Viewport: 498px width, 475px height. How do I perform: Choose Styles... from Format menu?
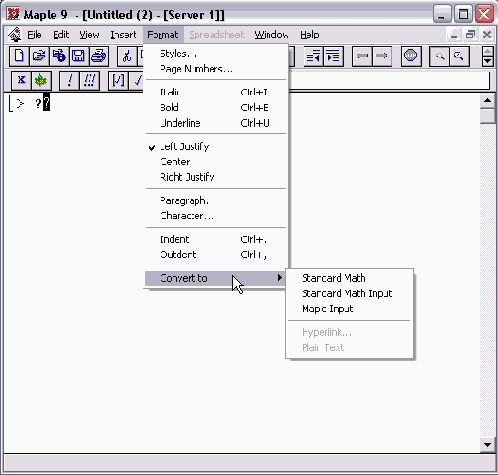click(216, 54)
